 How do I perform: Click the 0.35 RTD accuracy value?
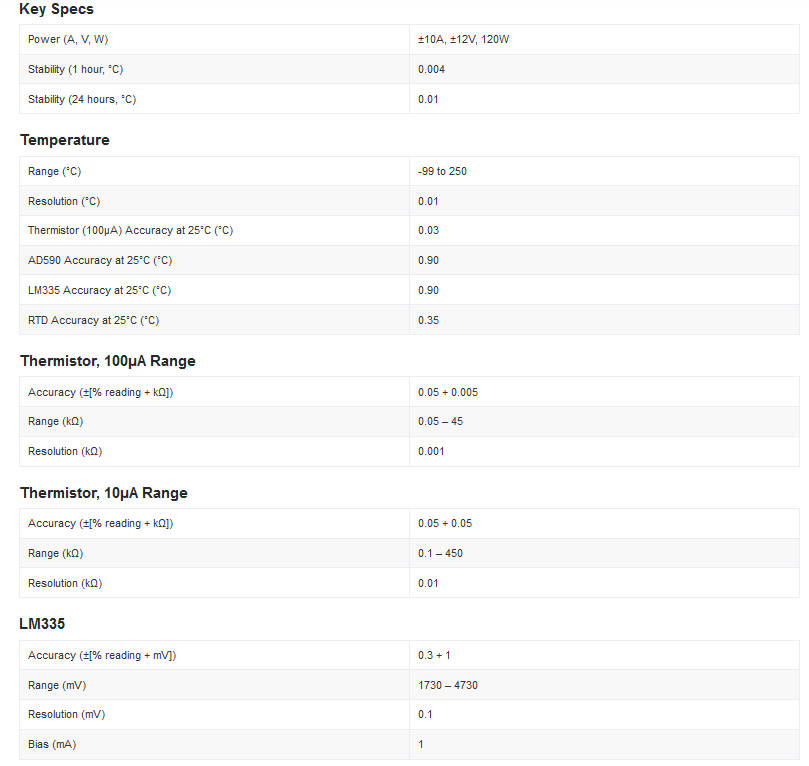coord(428,320)
